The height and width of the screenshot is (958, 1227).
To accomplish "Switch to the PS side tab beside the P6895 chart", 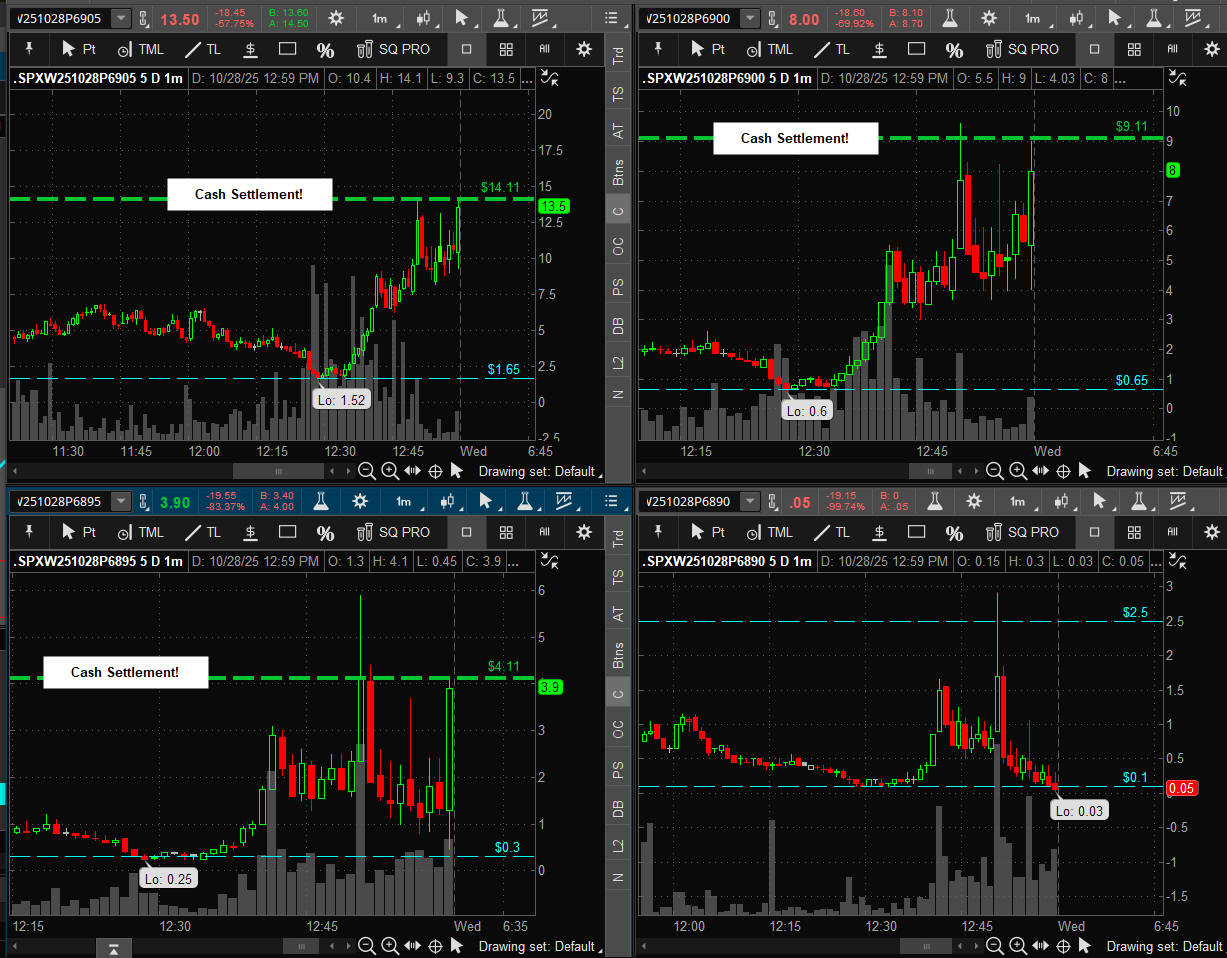I will coord(618,770).
